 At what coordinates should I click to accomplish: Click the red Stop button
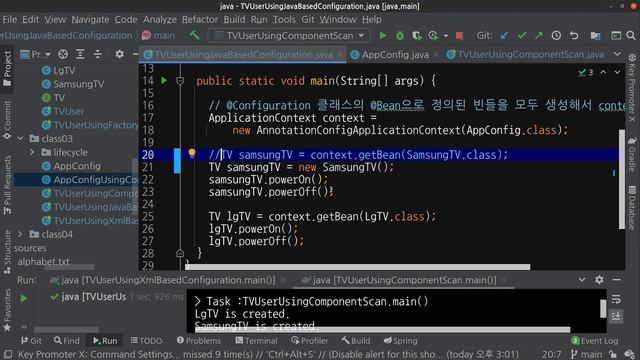(459, 36)
